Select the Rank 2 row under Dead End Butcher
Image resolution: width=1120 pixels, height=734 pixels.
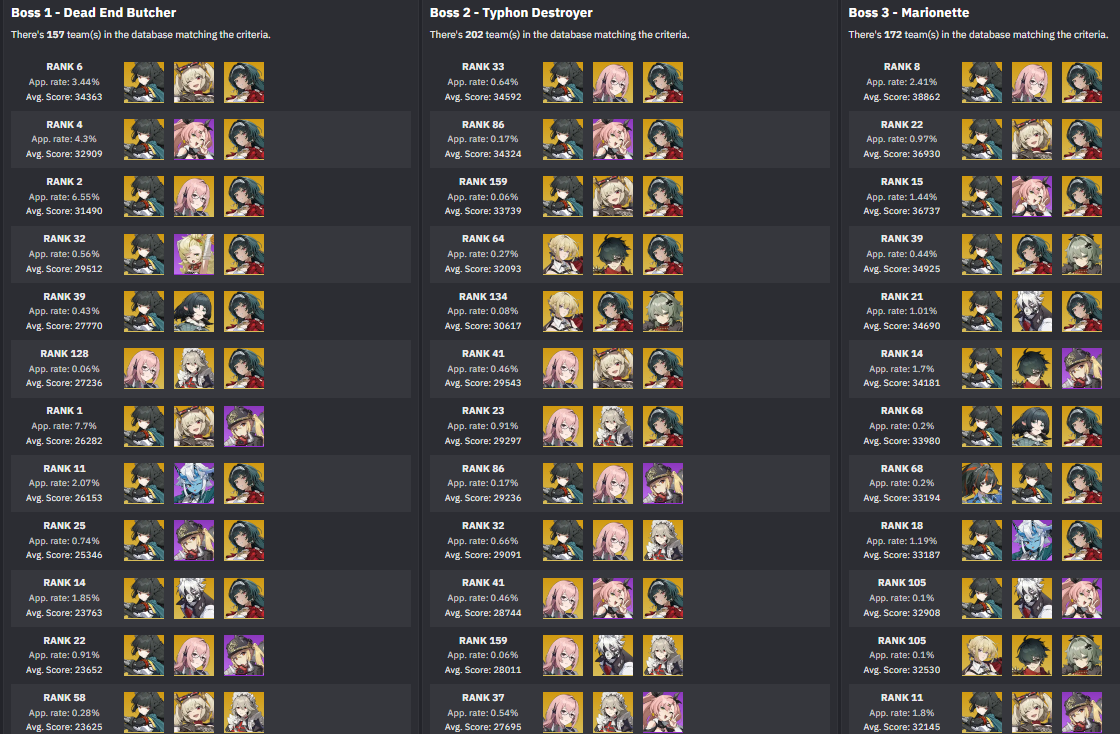(x=211, y=196)
